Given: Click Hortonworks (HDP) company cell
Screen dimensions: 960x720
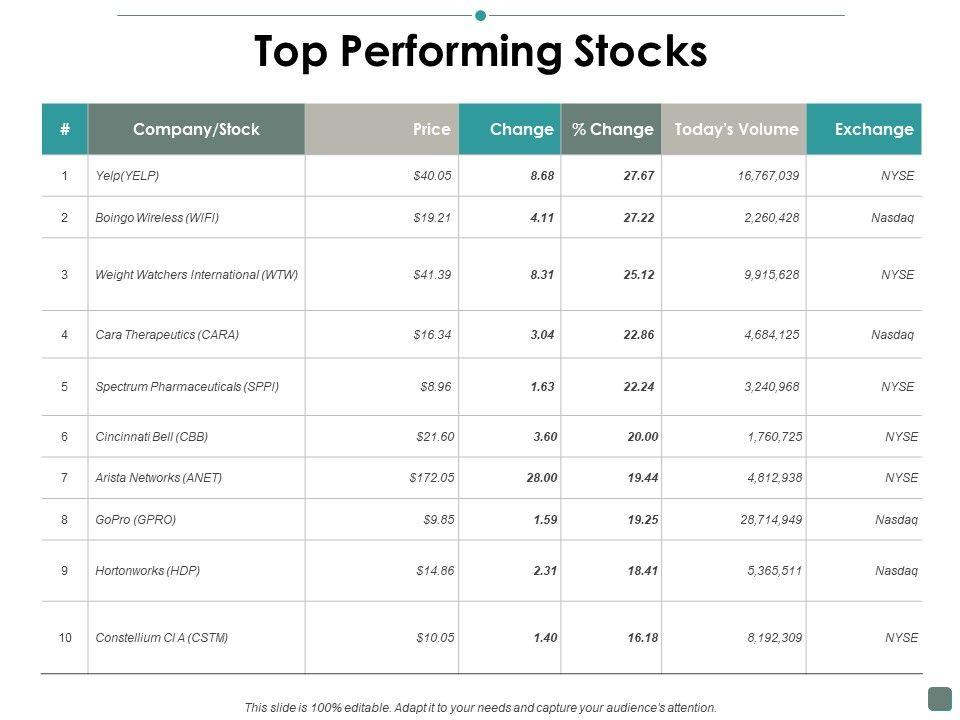Looking at the screenshot, I should click(148, 571).
